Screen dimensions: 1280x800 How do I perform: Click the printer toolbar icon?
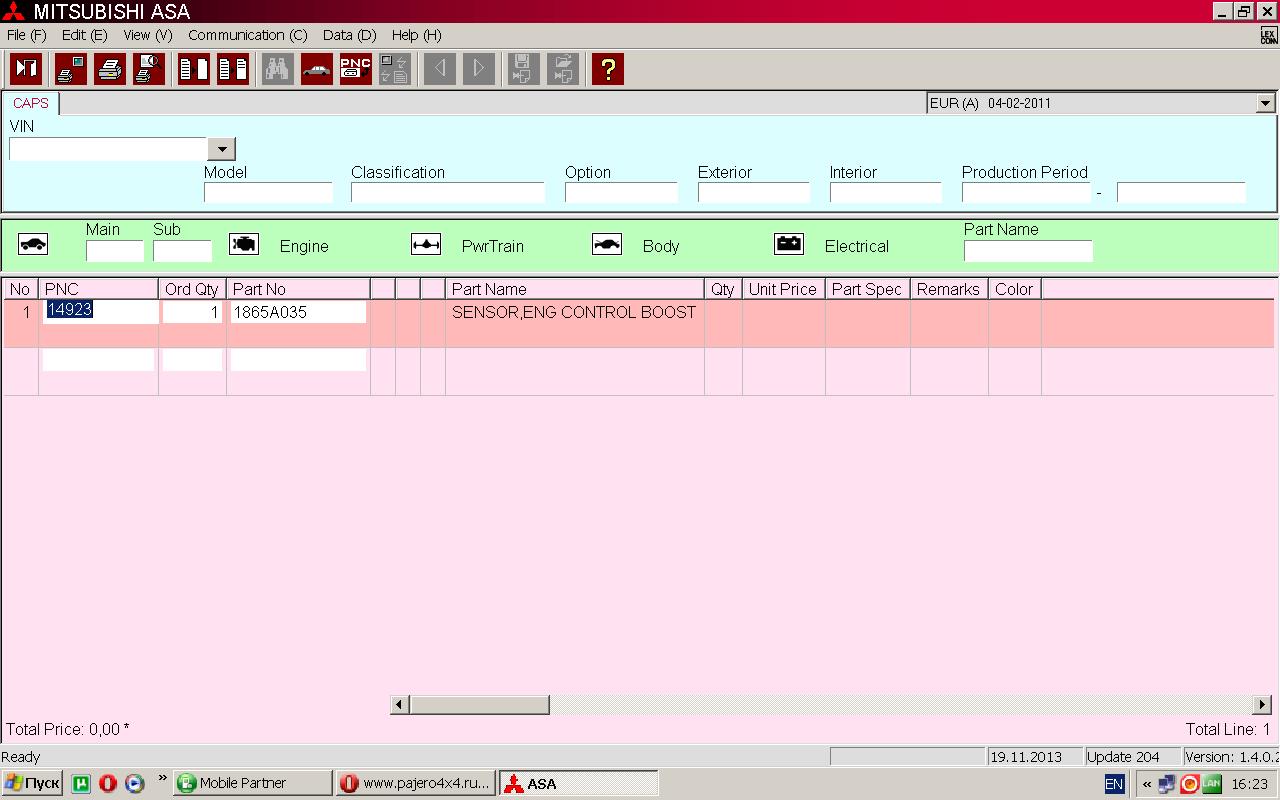click(x=110, y=69)
